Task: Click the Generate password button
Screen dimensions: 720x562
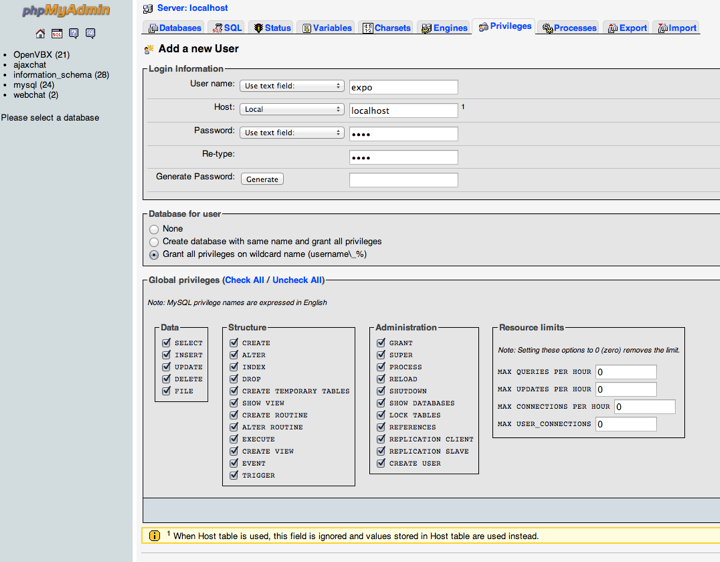Action: [x=262, y=179]
